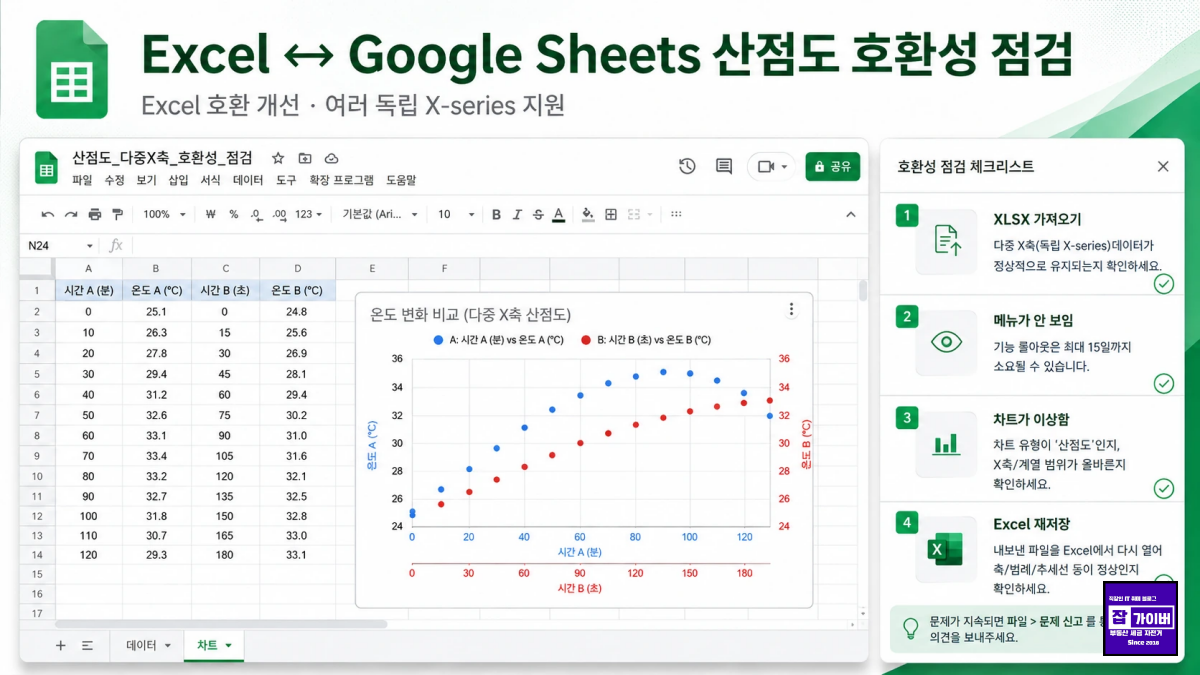Click cell value 33.4 in column B
This screenshot has height=675, width=1200.
pos(156,455)
